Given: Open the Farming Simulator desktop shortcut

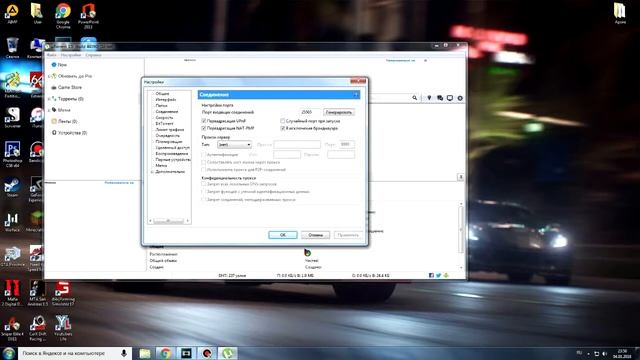Looking at the screenshot, I should pyautogui.click(x=63, y=293).
